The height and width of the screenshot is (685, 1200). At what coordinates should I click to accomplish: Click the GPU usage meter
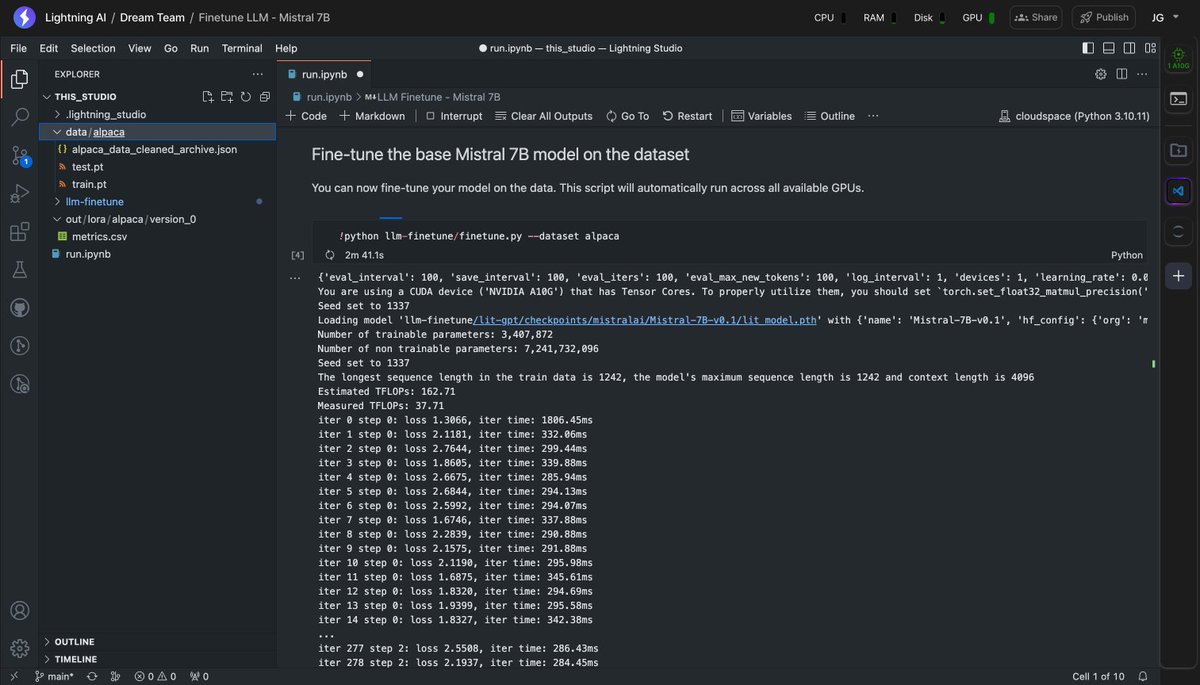coord(978,17)
